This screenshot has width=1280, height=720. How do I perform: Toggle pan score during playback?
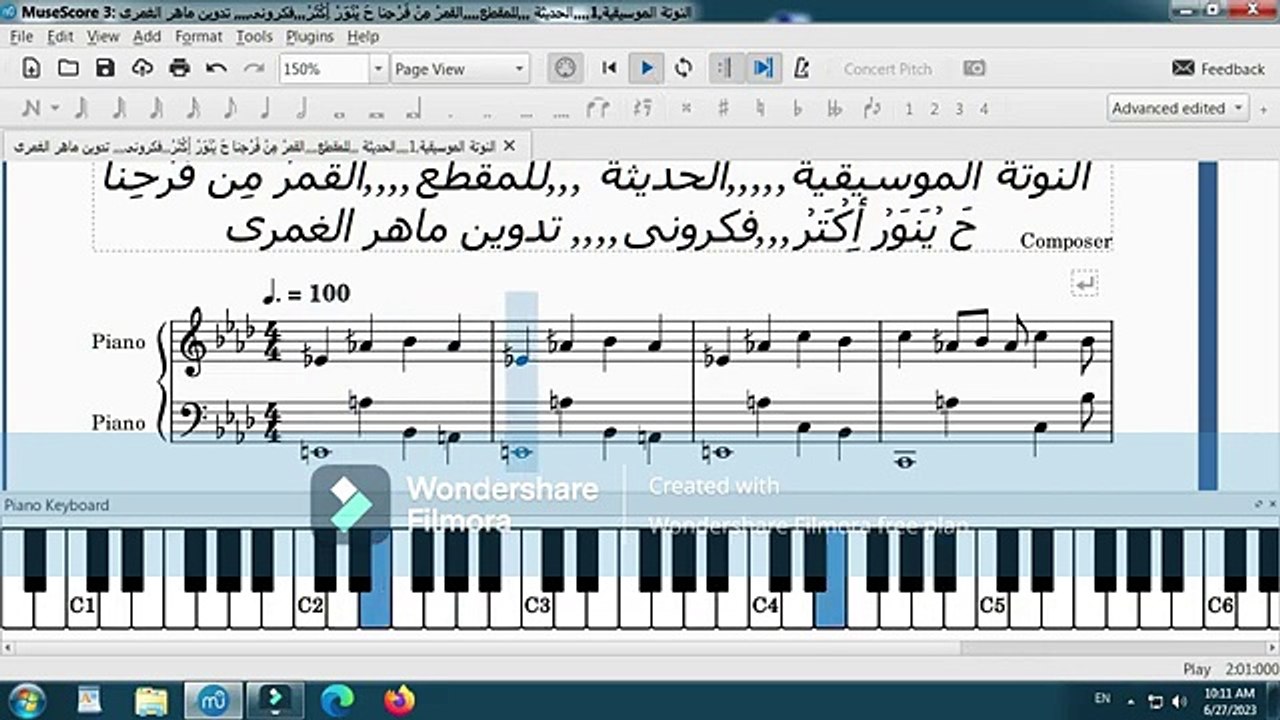pyautogui.click(x=763, y=68)
